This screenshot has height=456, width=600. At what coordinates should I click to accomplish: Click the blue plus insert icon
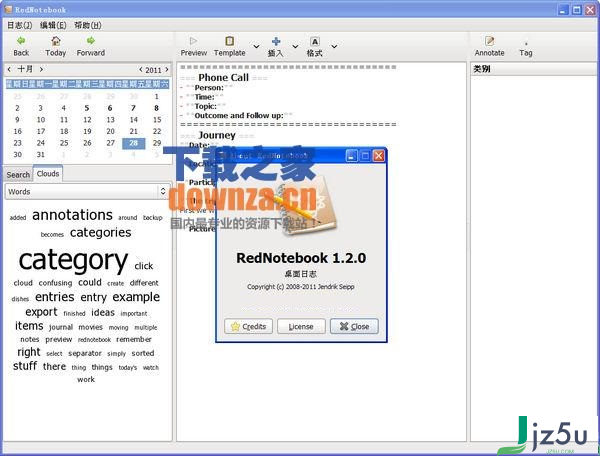point(276,41)
